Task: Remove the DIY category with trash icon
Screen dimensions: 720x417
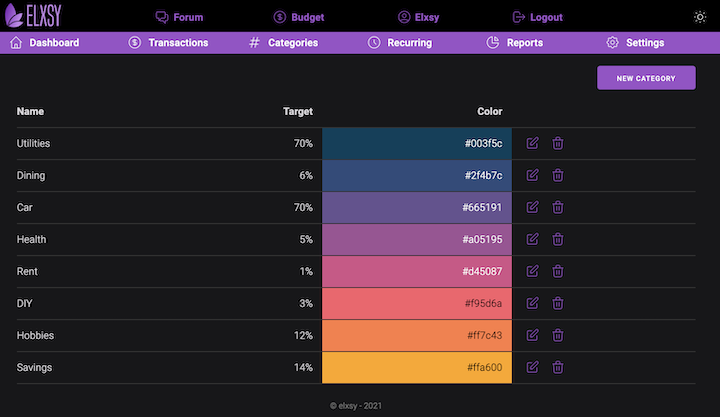Action: pos(558,303)
